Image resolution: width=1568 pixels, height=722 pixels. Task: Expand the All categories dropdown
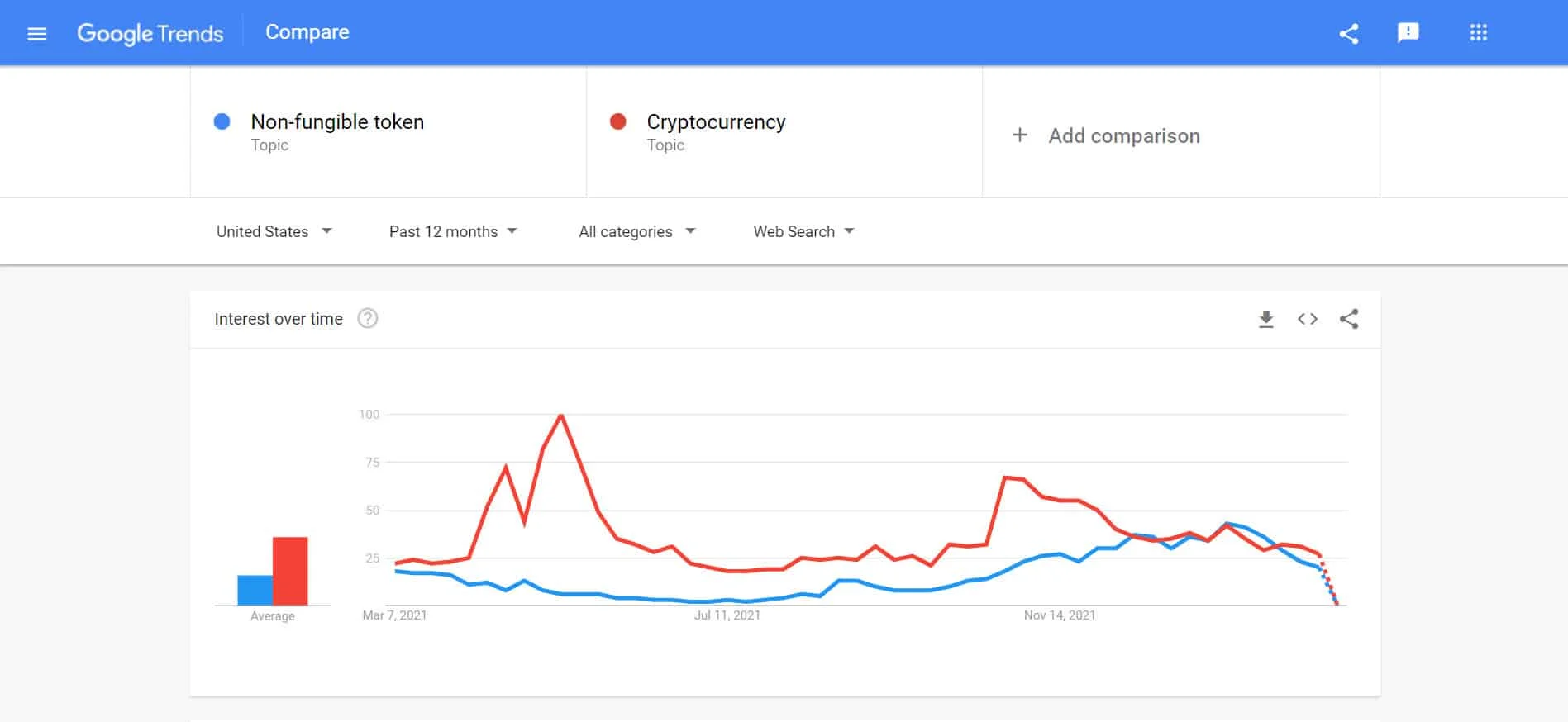point(636,231)
